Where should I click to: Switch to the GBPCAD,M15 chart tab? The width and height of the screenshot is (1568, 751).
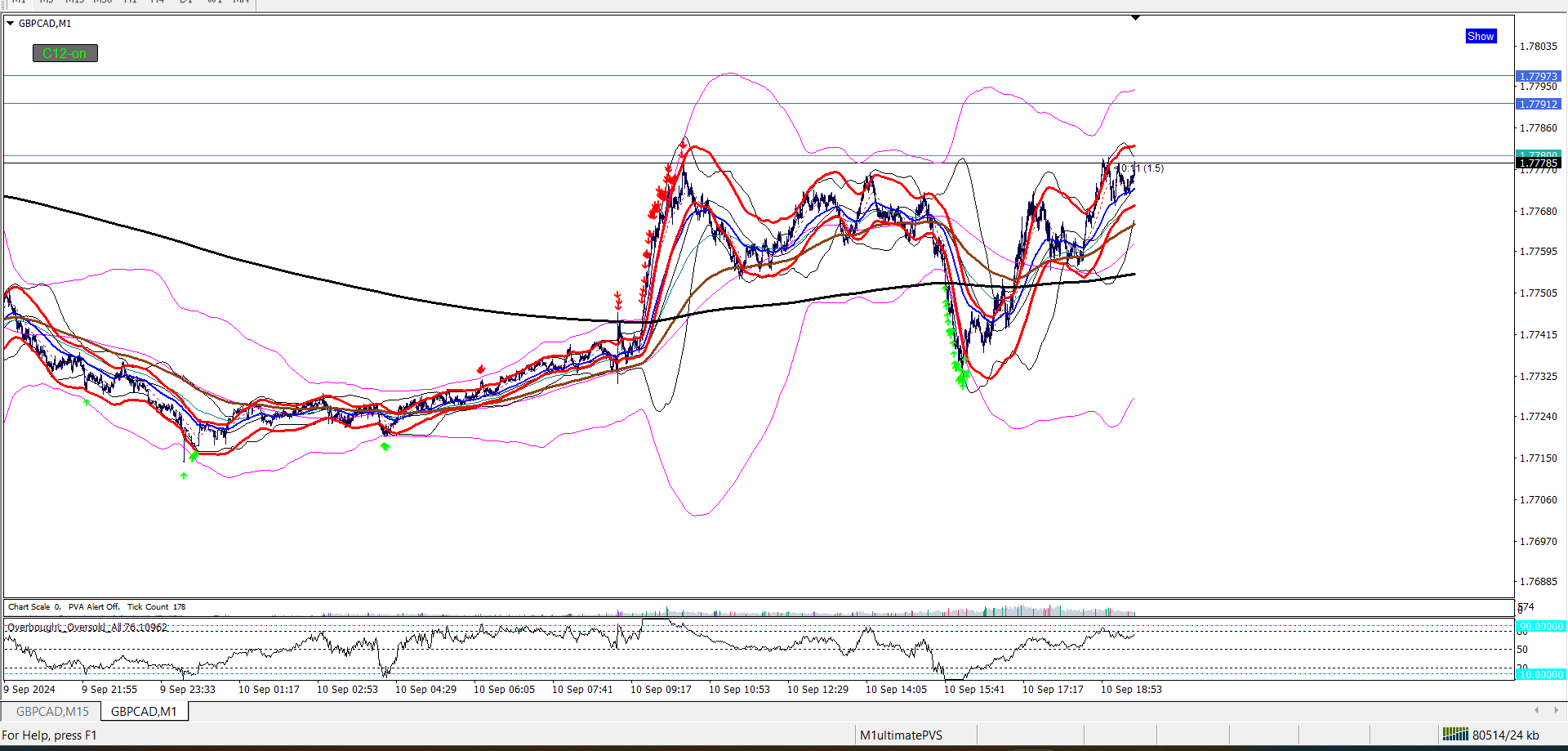(x=52, y=711)
